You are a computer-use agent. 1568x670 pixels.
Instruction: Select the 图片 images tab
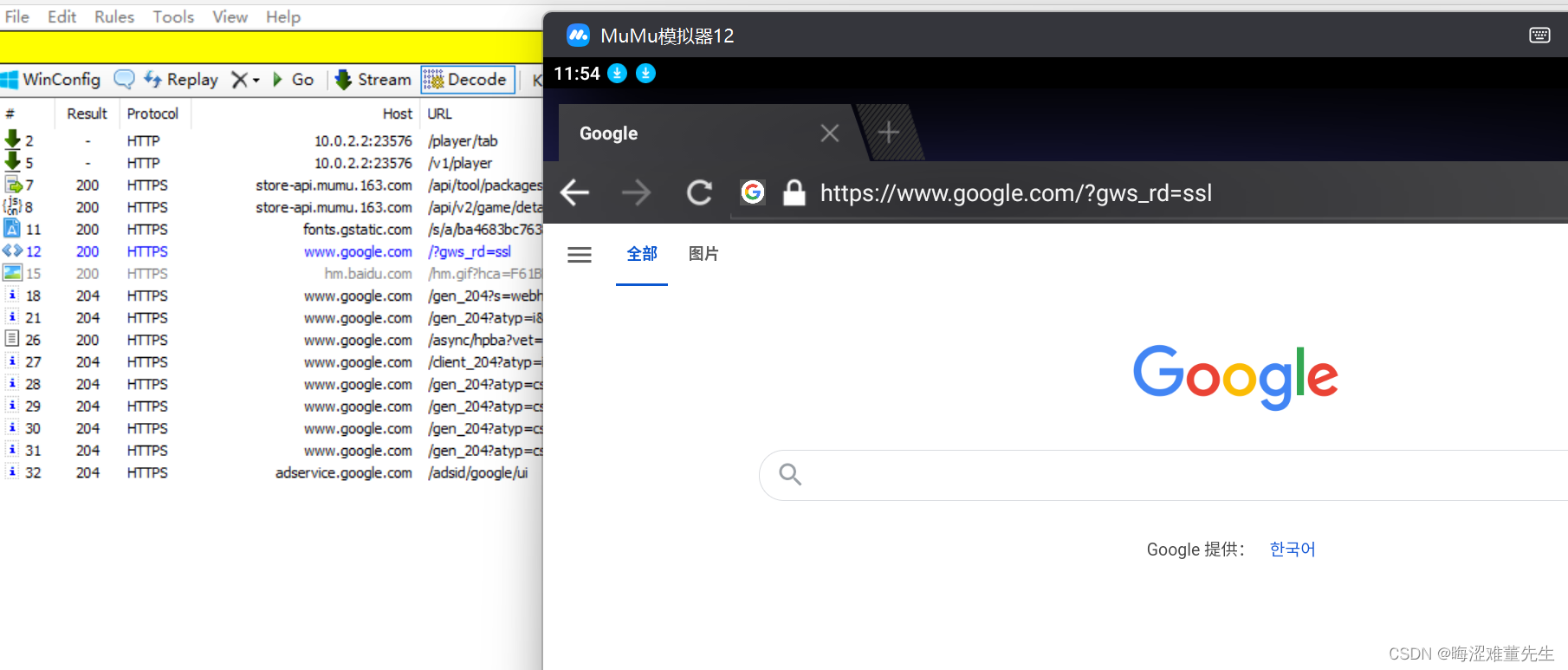[x=703, y=254]
